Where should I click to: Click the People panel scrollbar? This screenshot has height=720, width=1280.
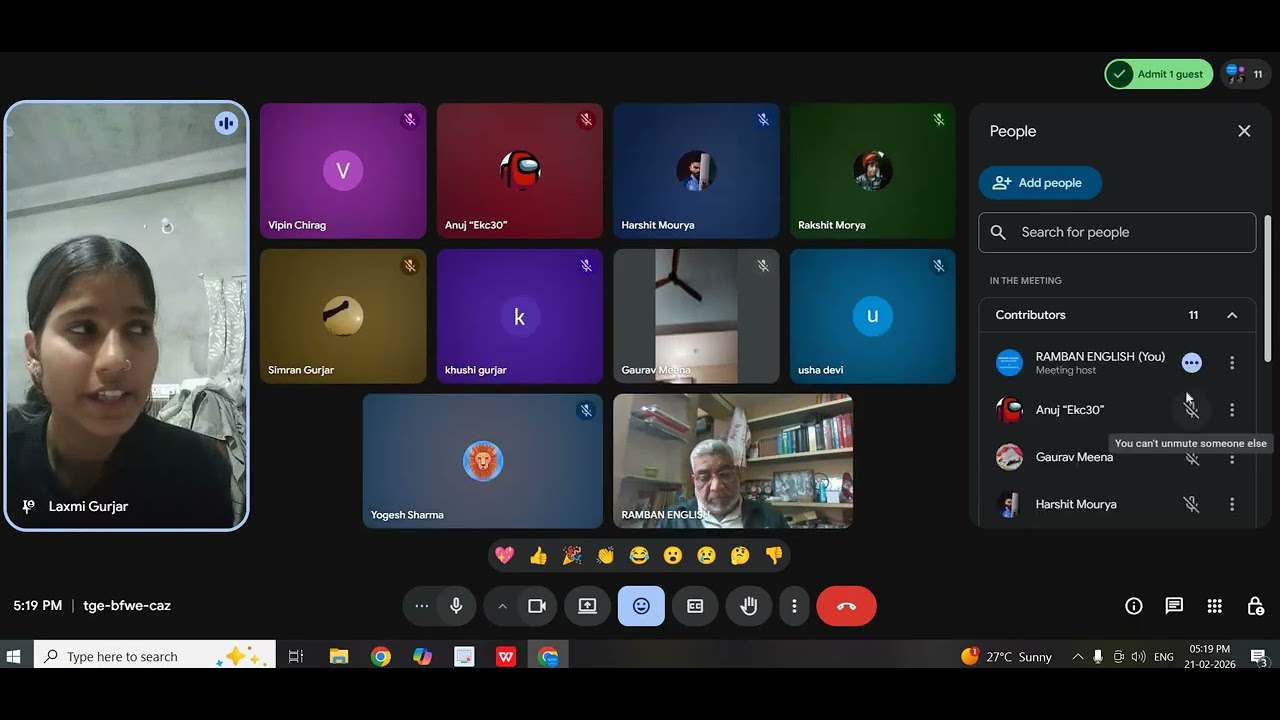pos(1268,289)
